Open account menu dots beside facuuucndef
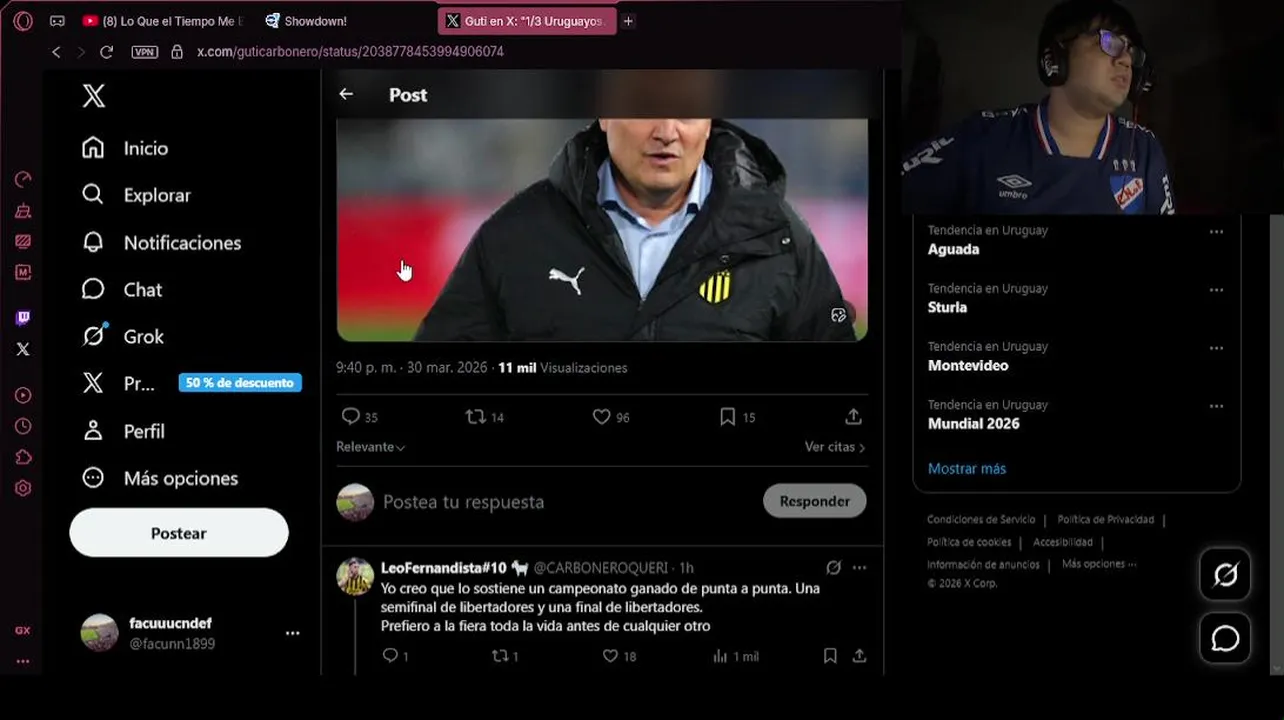1284x720 pixels. tap(292, 633)
